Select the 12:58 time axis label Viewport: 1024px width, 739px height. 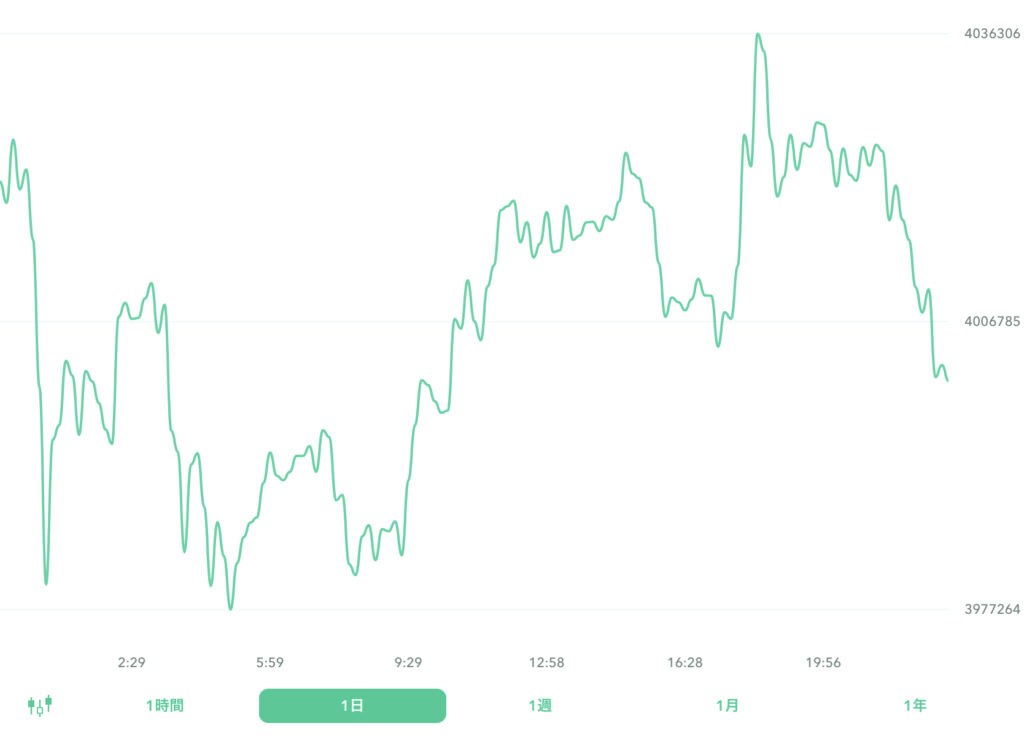[547, 662]
